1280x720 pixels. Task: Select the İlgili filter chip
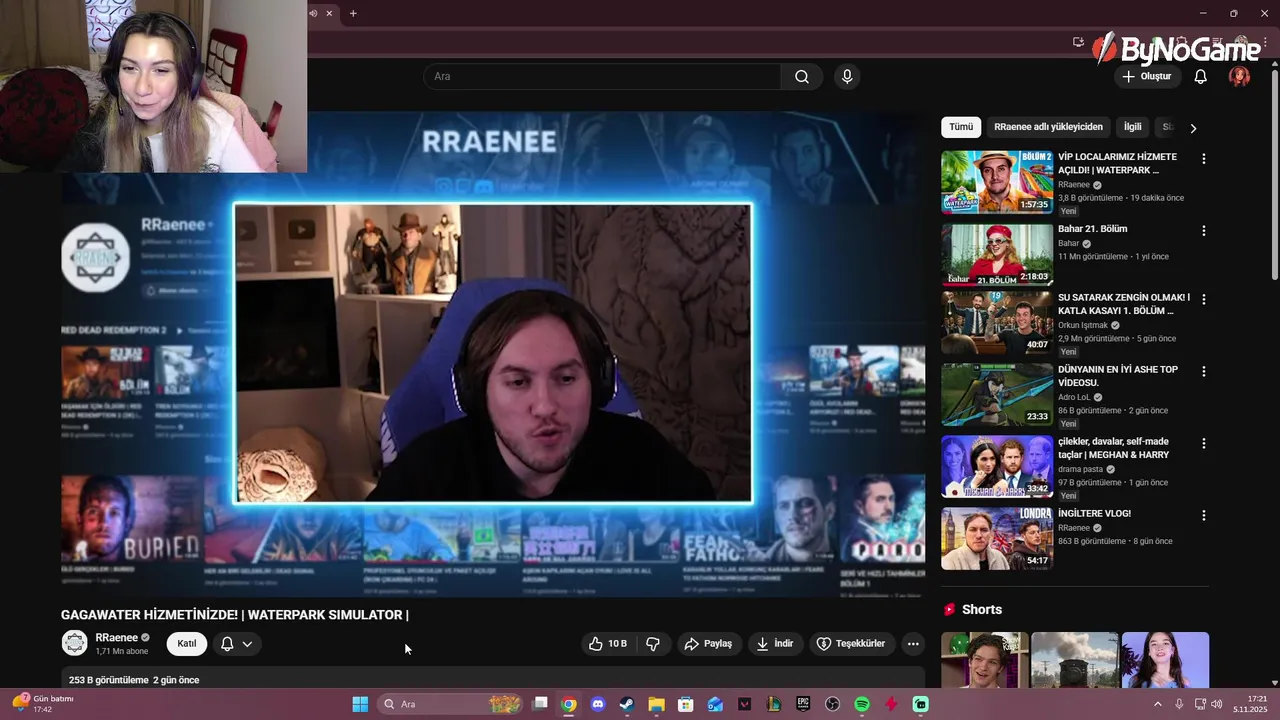(x=1132, y=127)
